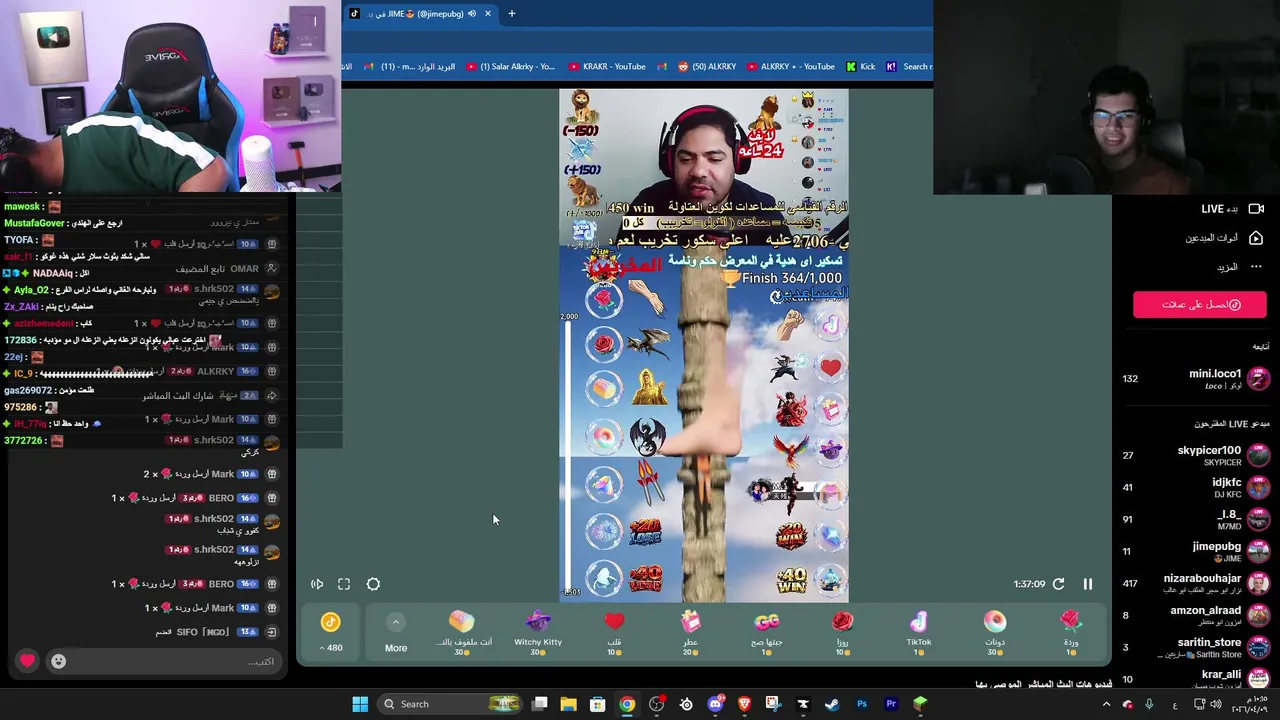Click the Get Coins pink button
This screenshot has height=720, width=1280.
(x=1199, y=305)
